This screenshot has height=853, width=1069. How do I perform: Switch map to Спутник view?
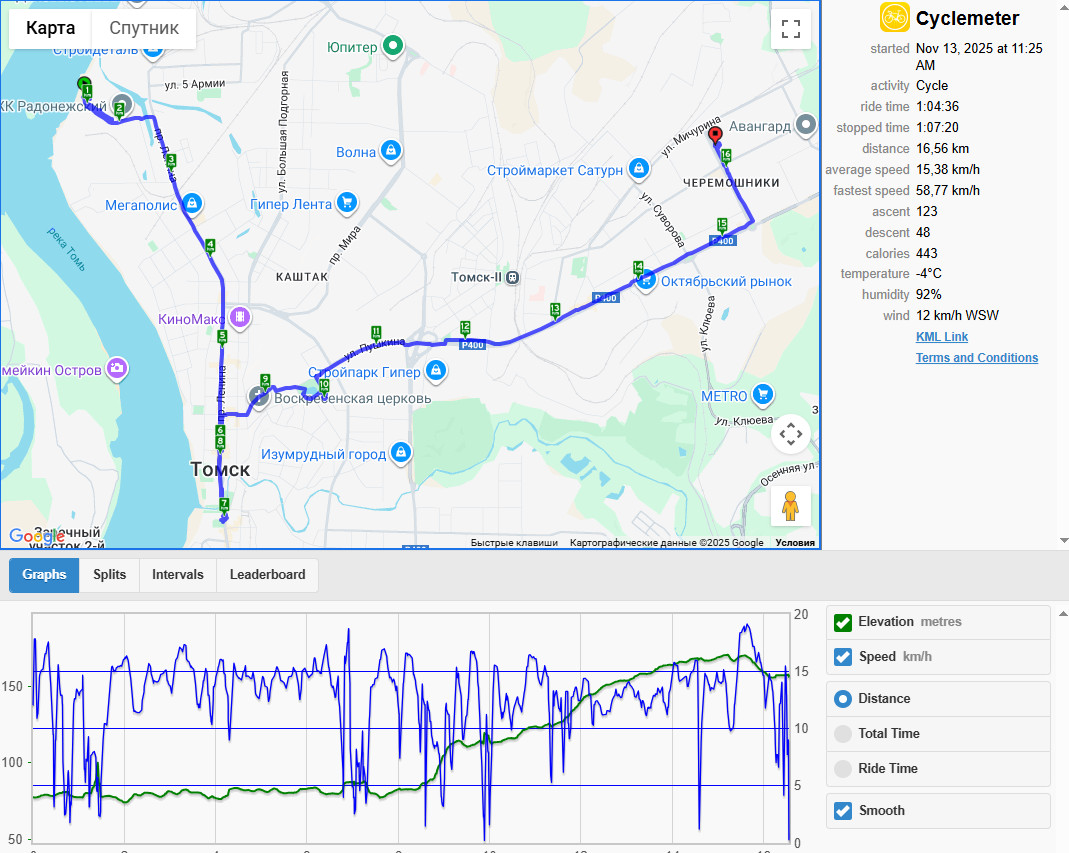[x=144, y=28]
